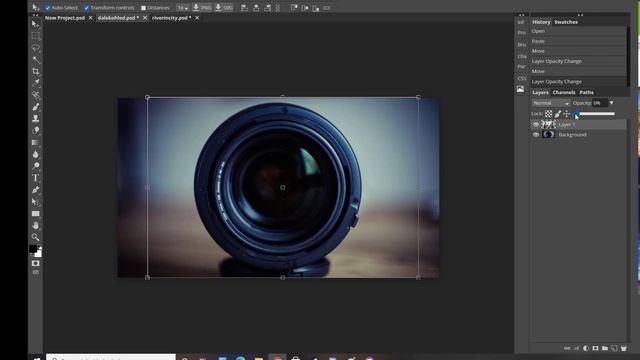Open the CSS side panel
640x360 pixels.
[521, 78]
